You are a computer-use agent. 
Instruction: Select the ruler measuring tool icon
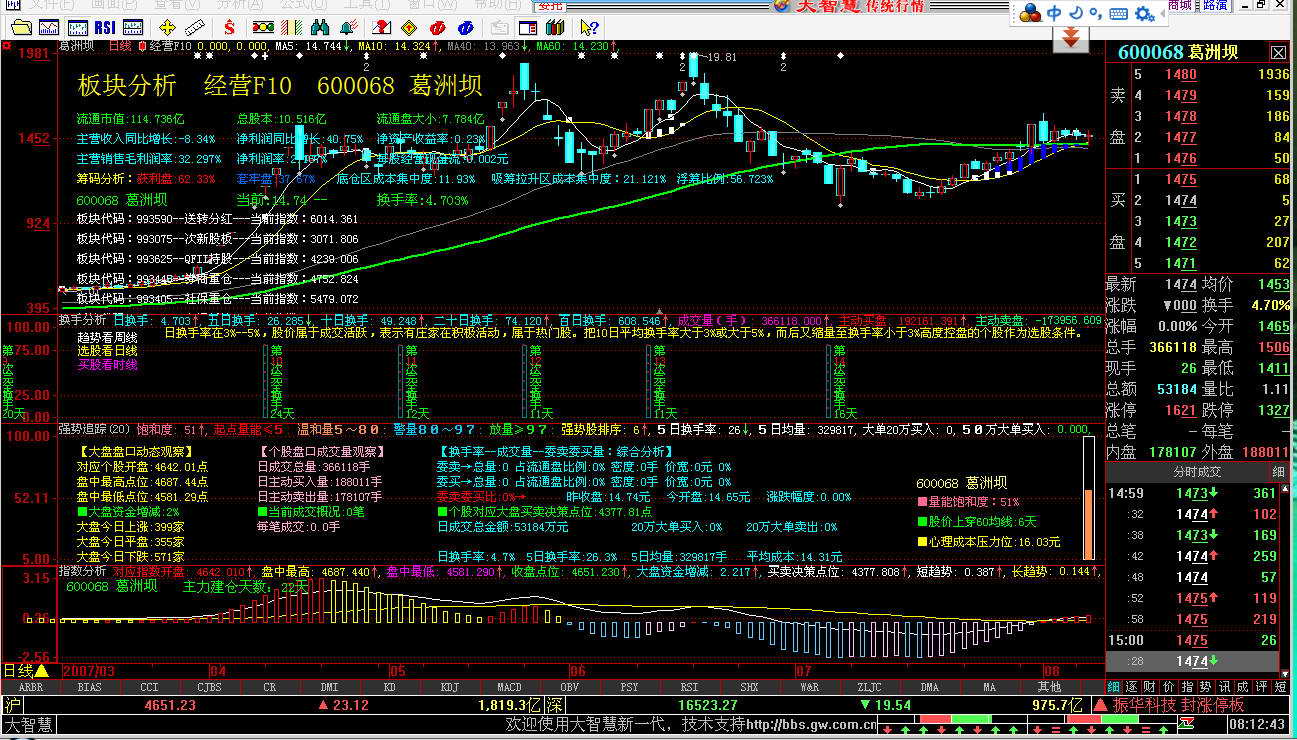coord(195,27)
